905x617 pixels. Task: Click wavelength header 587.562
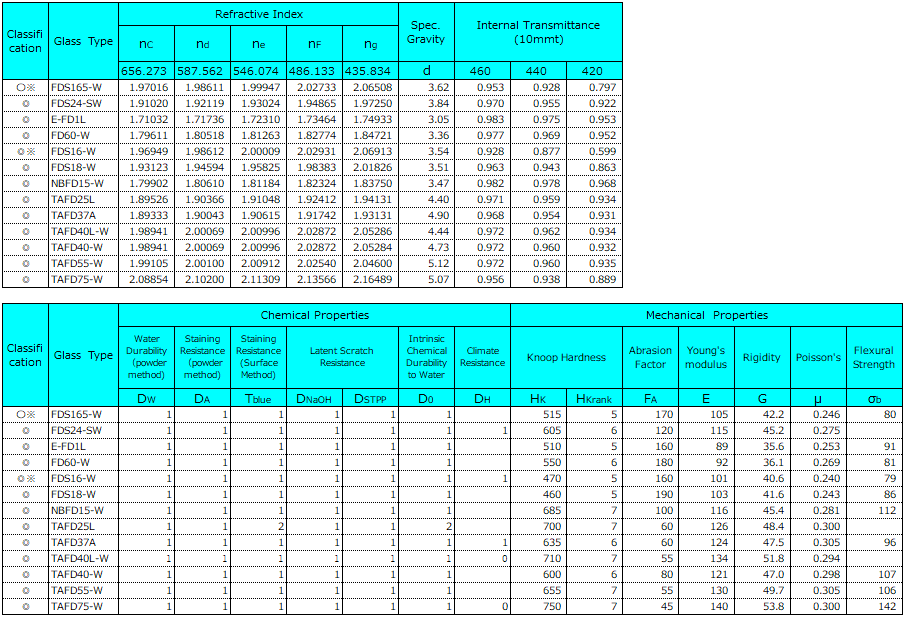click(202, 70)
